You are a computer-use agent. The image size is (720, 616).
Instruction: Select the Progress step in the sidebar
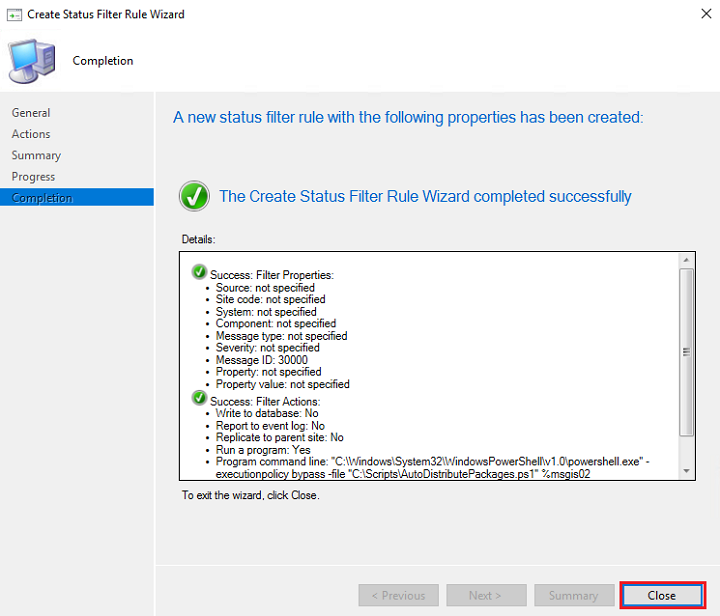(33, 177)
